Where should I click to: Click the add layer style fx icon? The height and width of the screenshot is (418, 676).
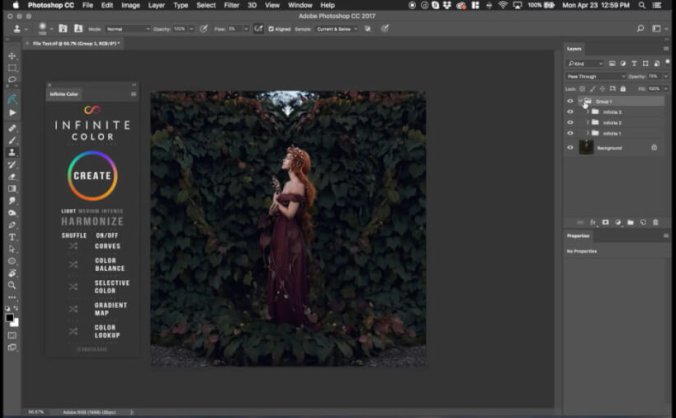click(x=593, y=221)
